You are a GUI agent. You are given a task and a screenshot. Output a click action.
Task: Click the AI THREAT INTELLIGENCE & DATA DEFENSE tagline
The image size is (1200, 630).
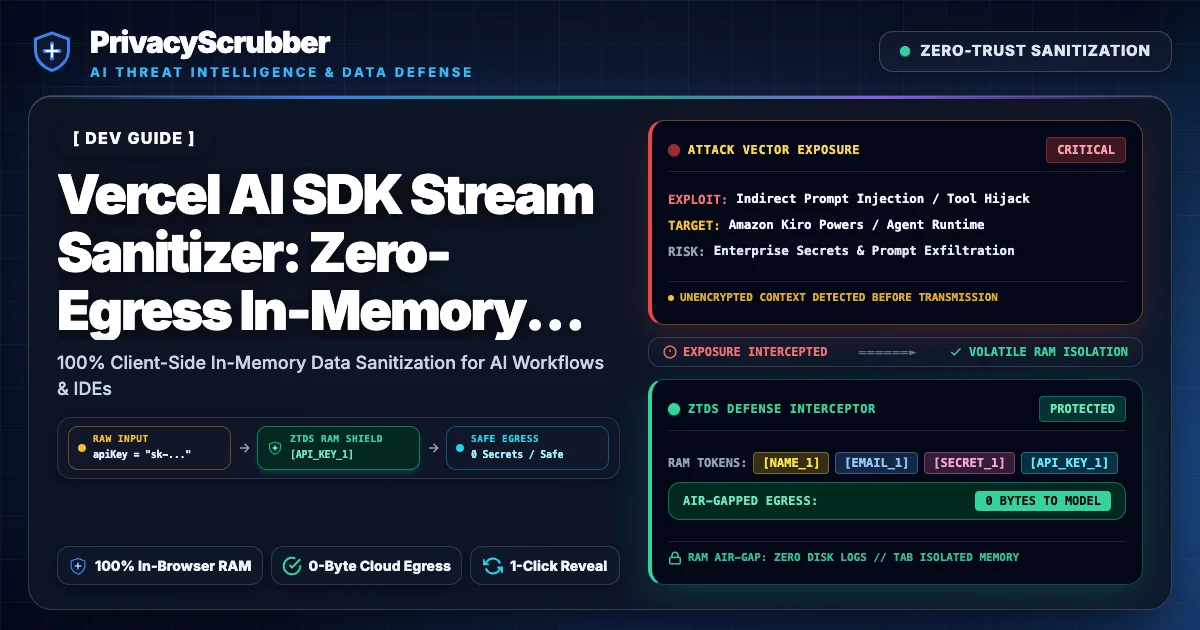[x=281, y=72]
